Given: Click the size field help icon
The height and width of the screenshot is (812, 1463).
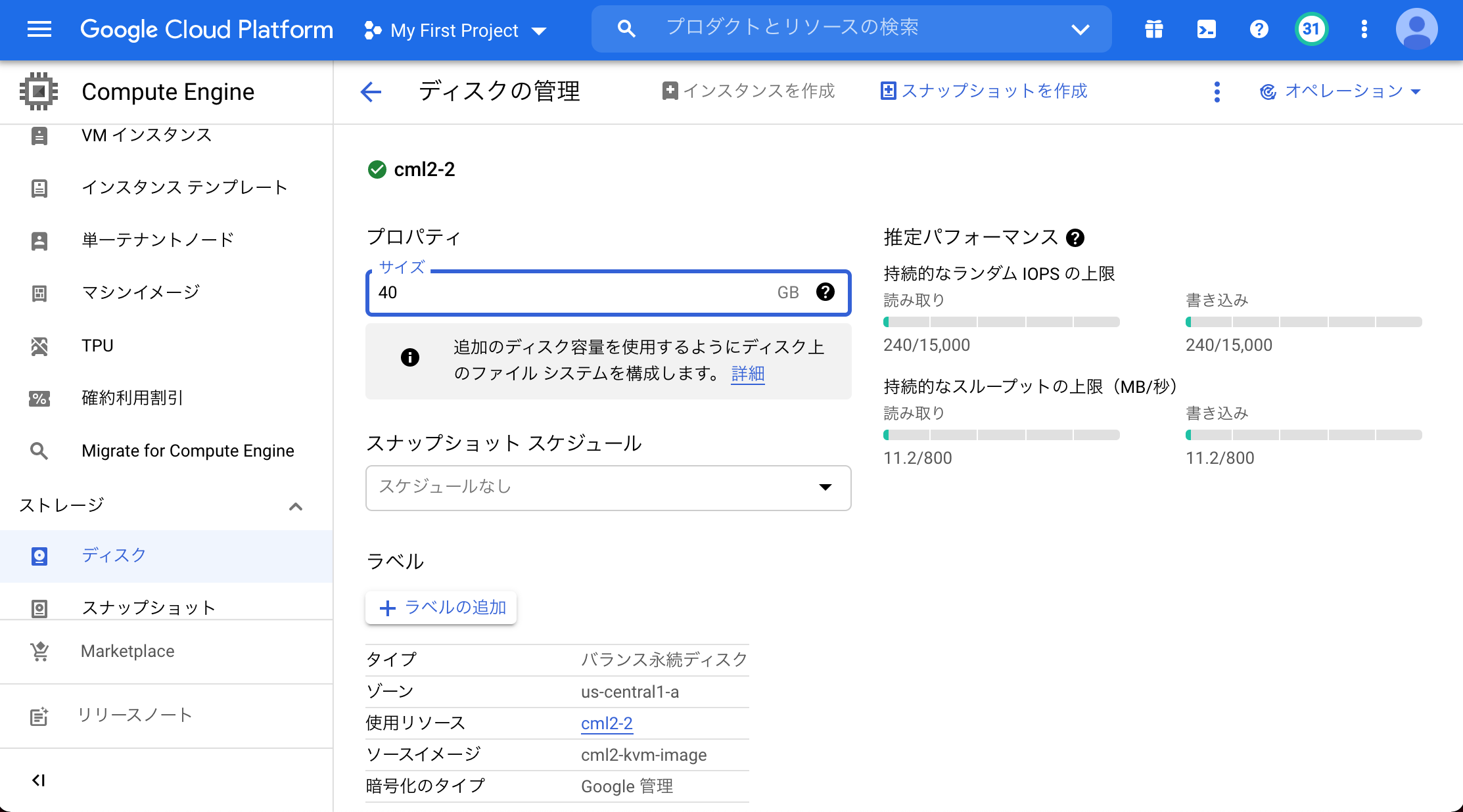Looking at the screenshot, I should 825,292.
